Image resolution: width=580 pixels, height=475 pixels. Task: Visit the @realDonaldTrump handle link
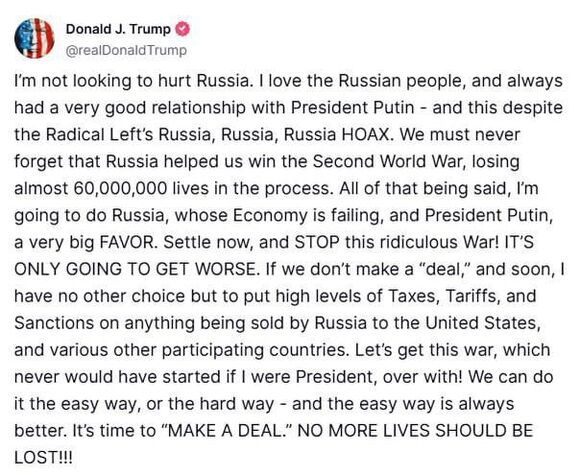[126, 50]
